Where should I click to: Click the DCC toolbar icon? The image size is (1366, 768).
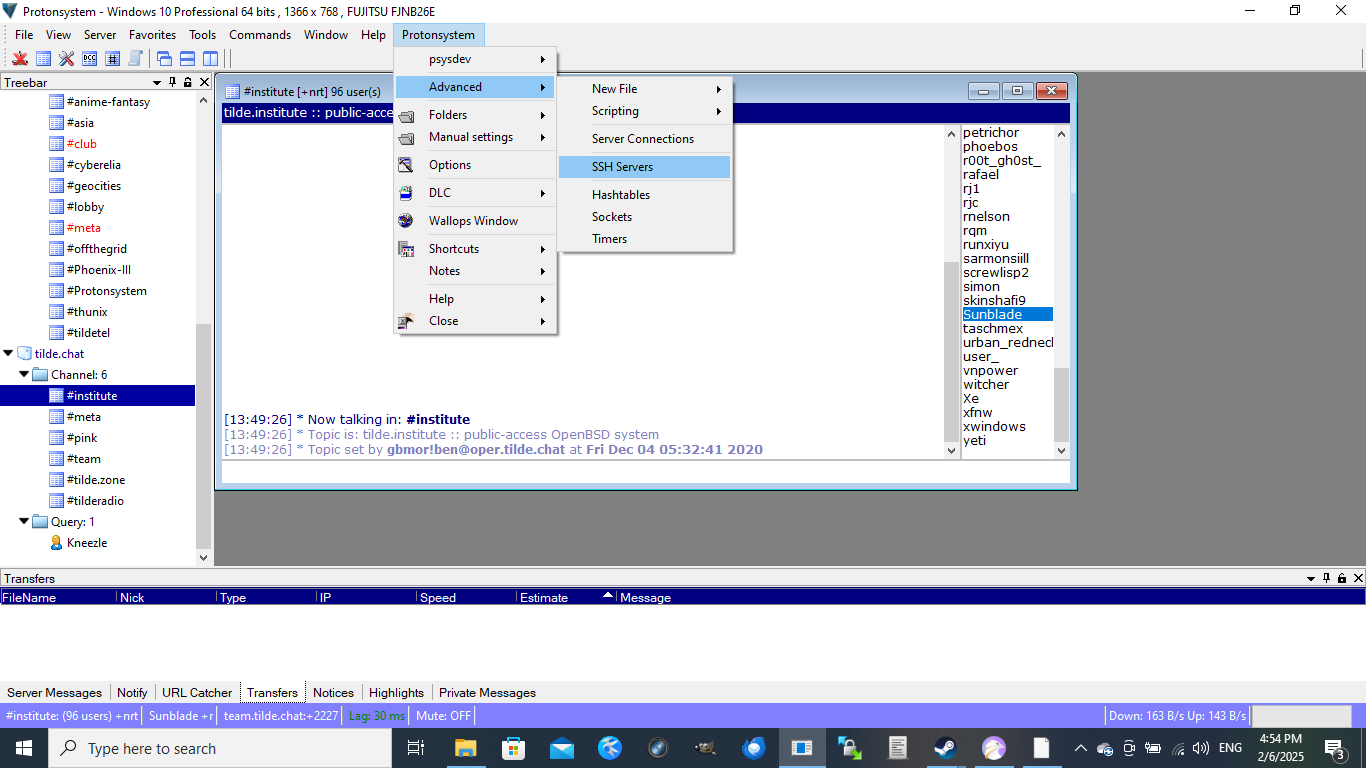point(89,59)
